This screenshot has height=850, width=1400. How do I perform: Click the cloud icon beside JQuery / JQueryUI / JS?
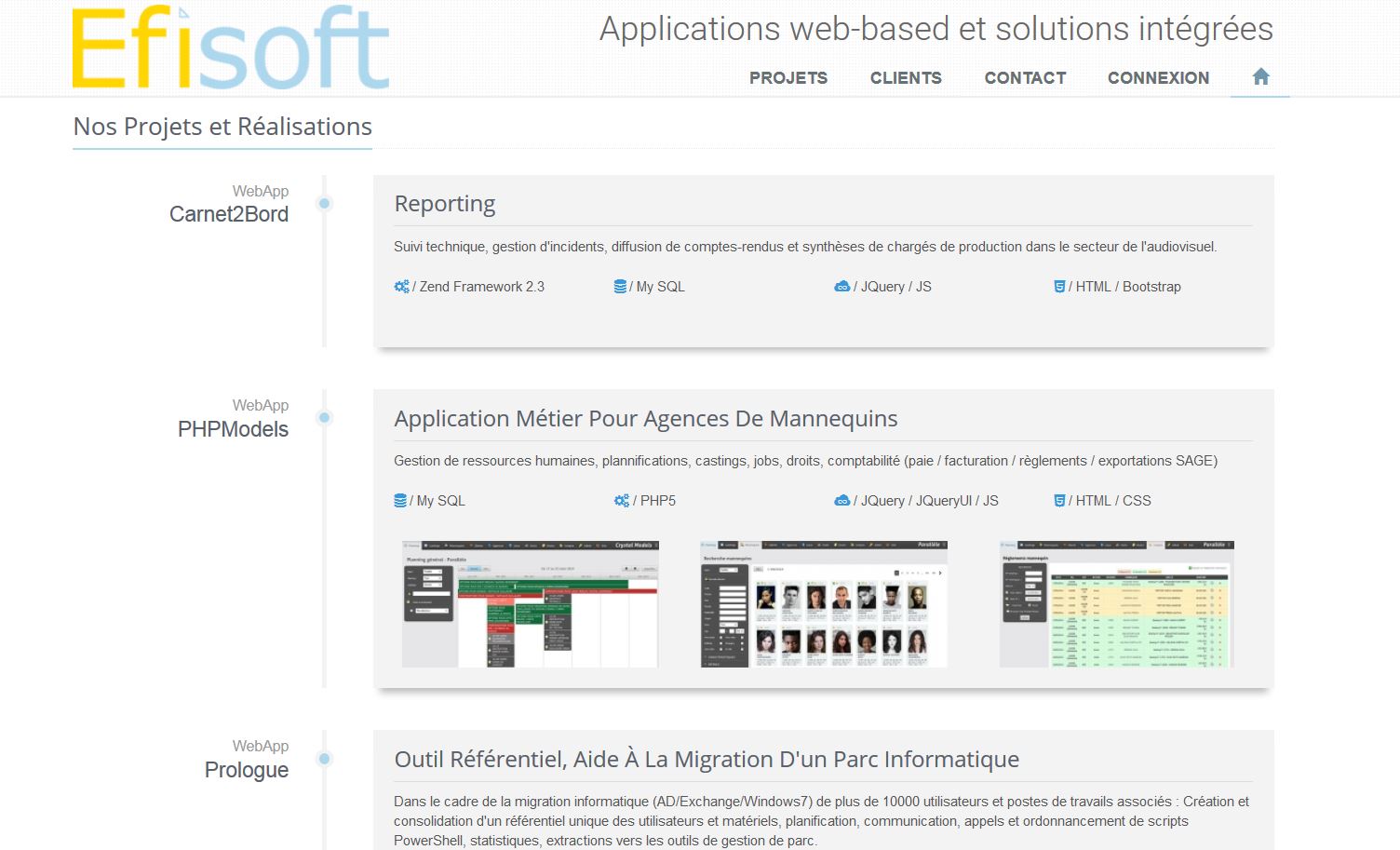point(841,501)
